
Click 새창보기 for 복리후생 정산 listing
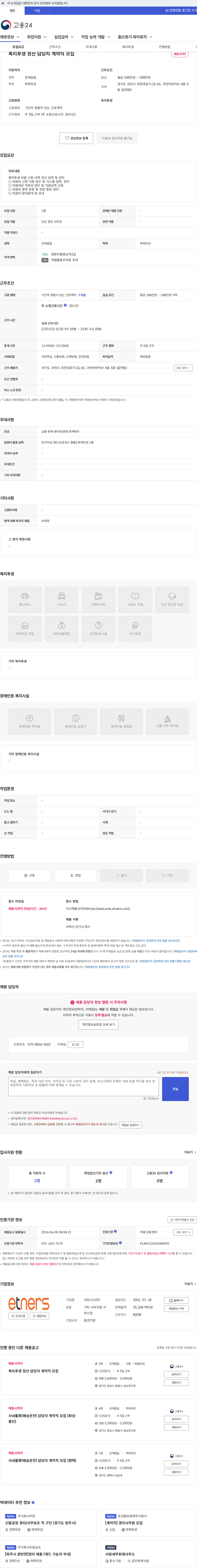point(176,1383)
